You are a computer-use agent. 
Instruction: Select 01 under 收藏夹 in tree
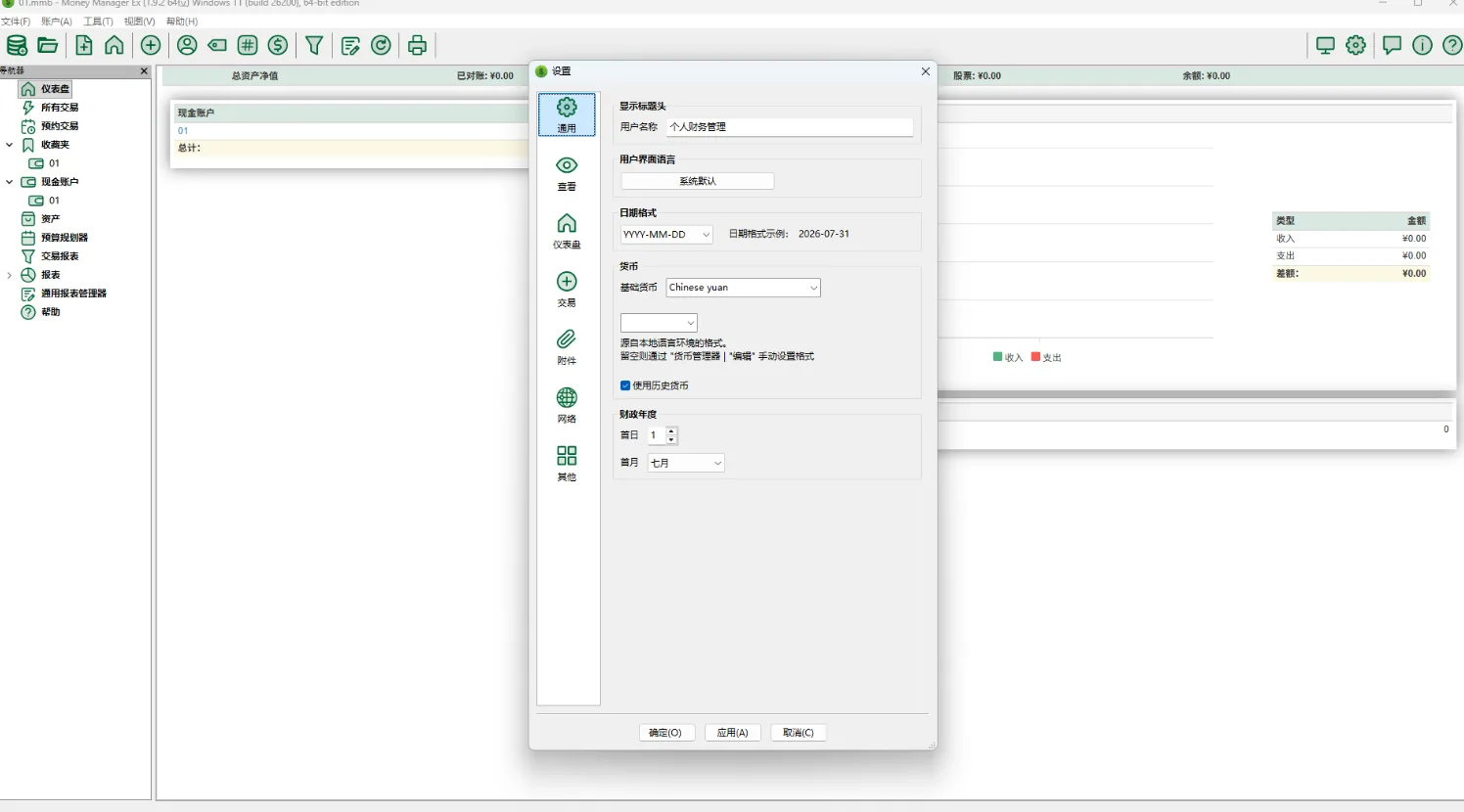(x=54, y=163)
